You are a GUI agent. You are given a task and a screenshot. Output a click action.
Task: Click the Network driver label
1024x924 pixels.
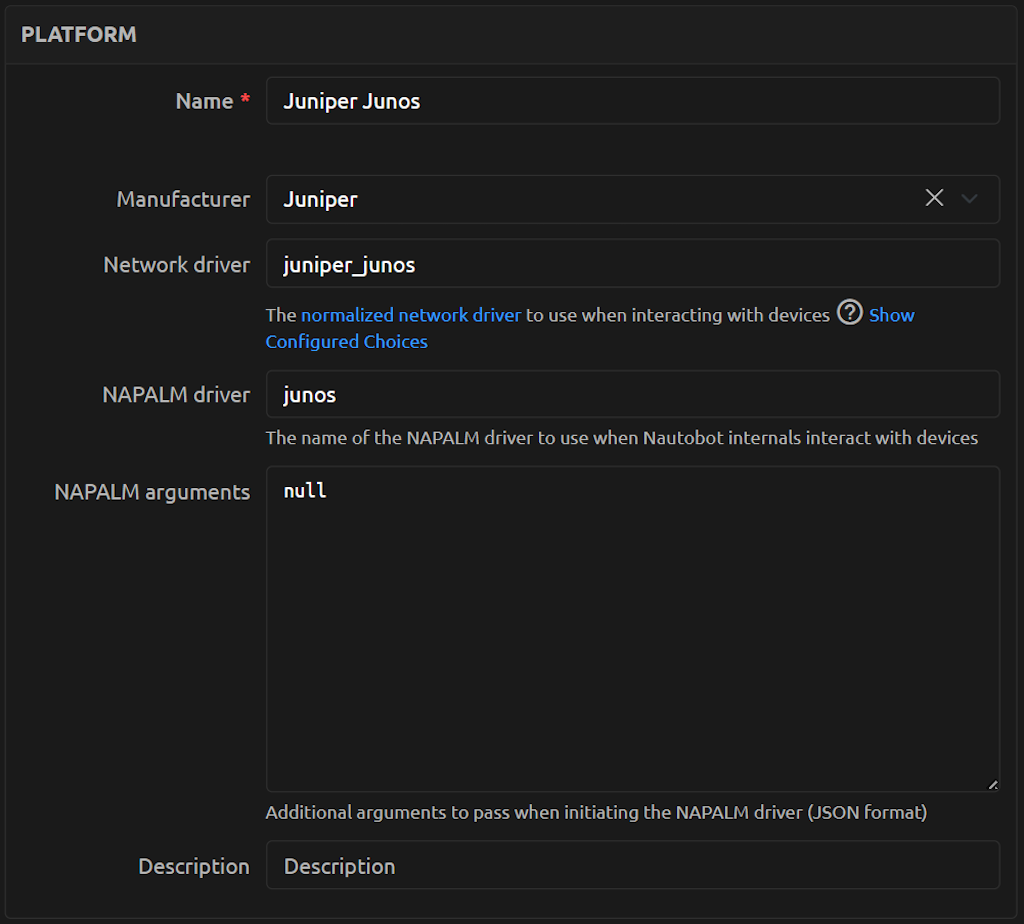point(176,264)
